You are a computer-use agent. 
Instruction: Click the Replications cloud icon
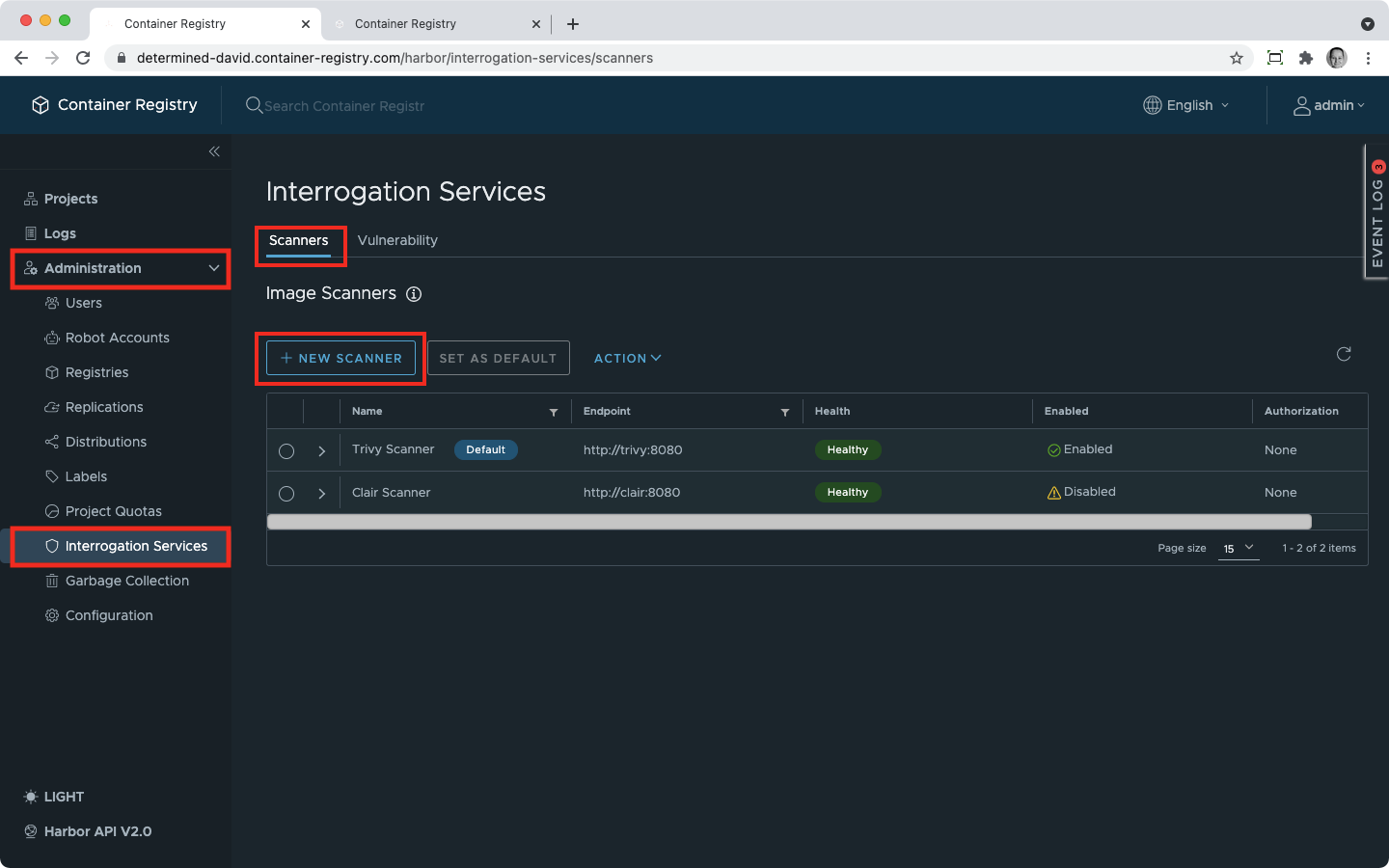pyautogui.click(x=52, y=407)
